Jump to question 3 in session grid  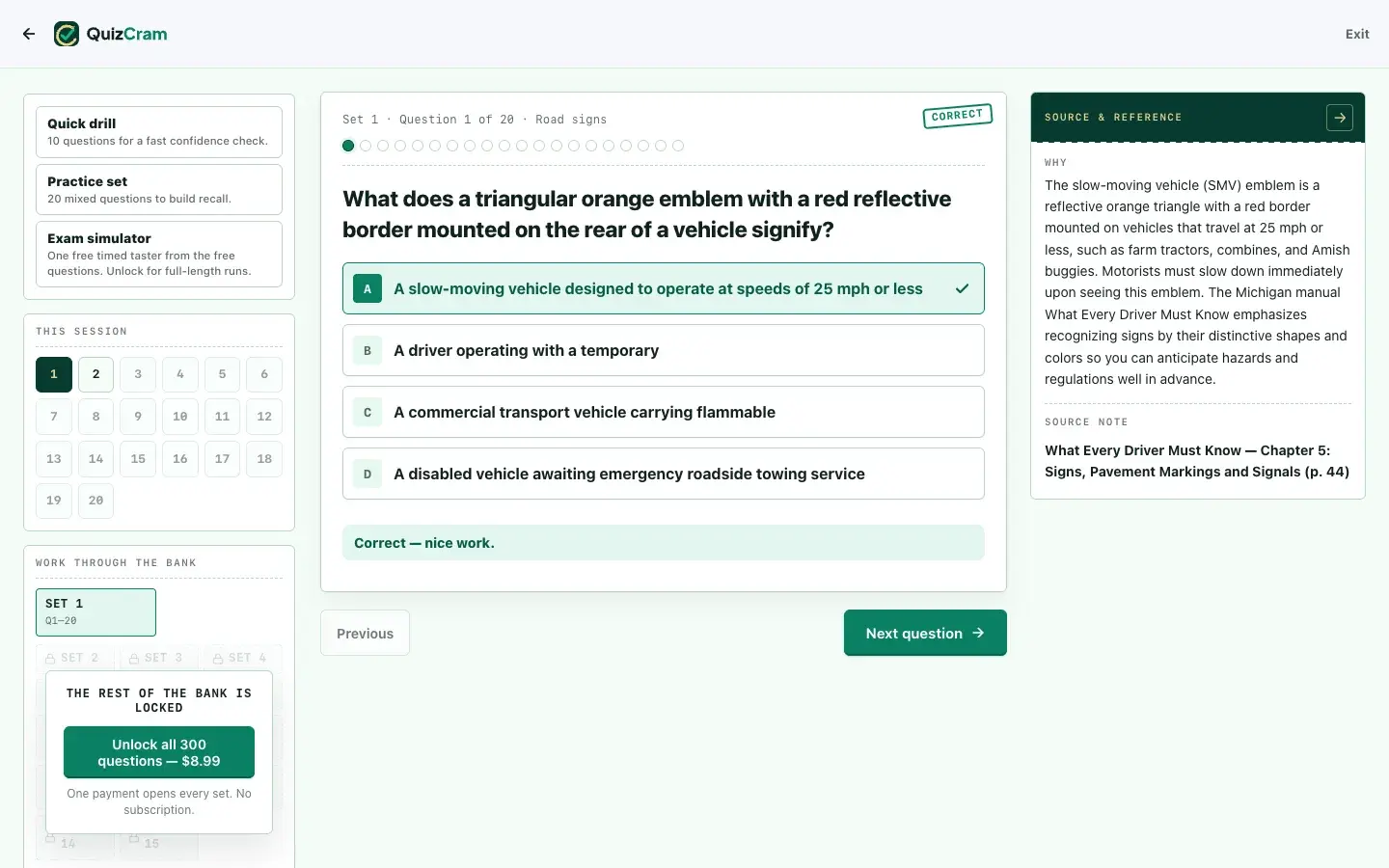[138, 374]
